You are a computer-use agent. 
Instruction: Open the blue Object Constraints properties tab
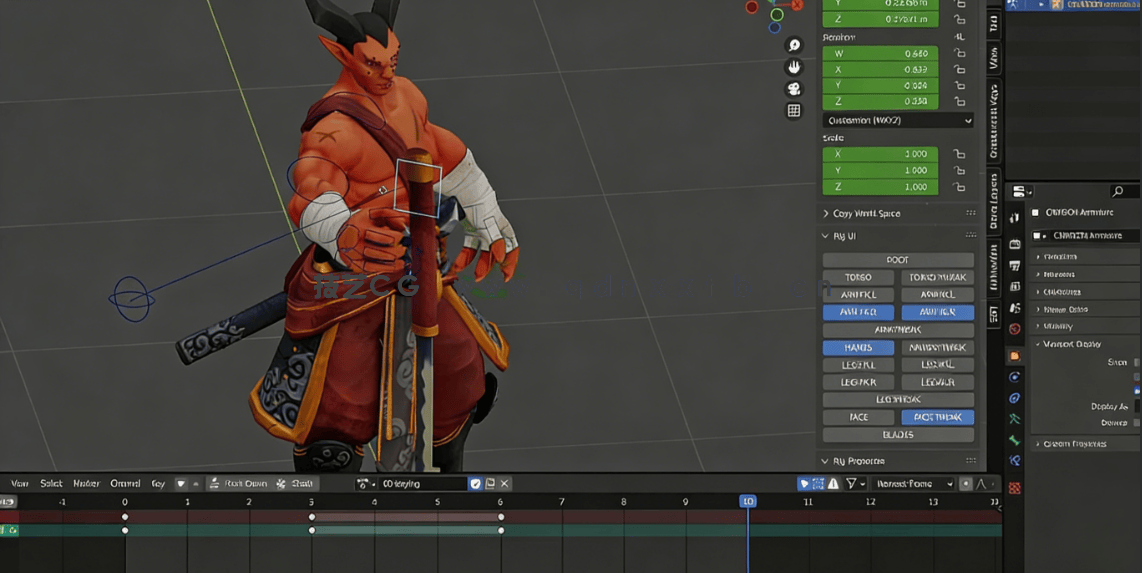pos(1015,398)
